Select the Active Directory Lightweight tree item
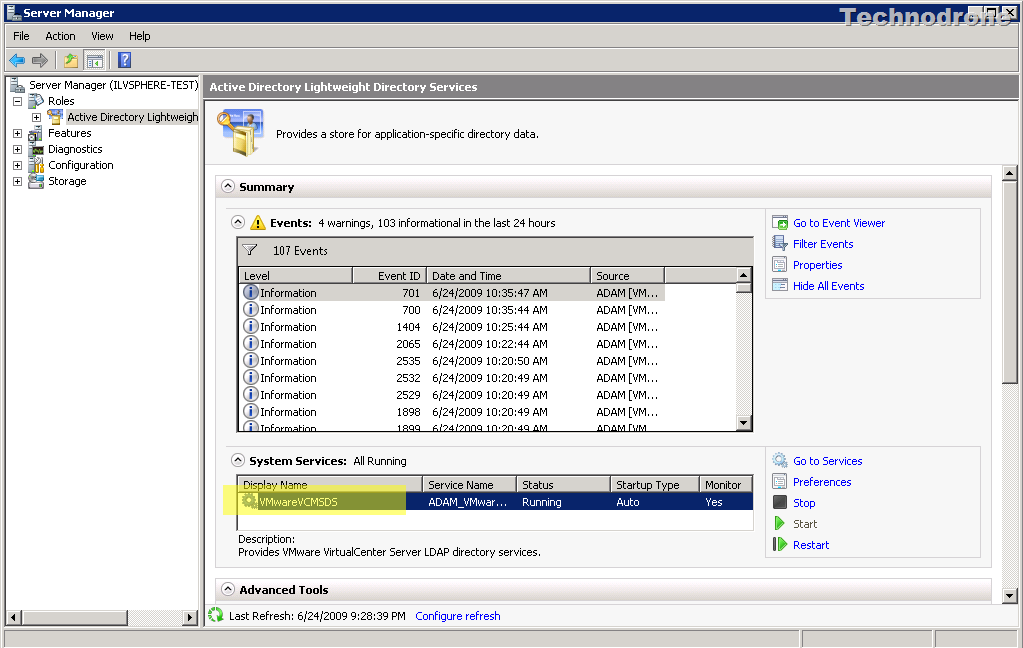The width and height of the screenshot is (1023, 648). pyautogui.click(x=132, y=117)
